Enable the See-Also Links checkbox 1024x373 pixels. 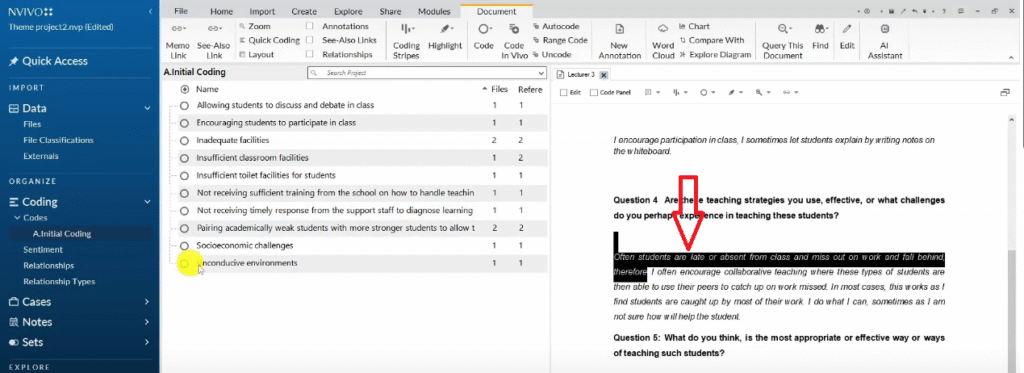[310, 41]
